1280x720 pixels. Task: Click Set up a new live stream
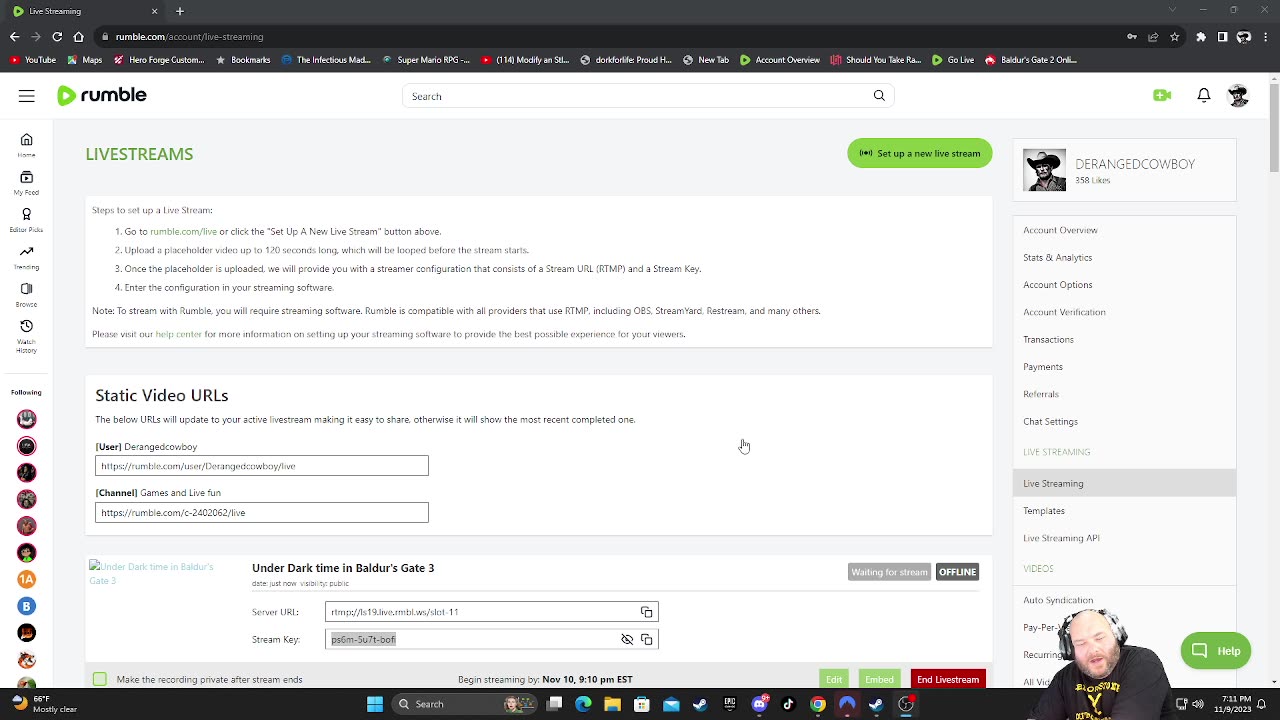tap(920, 153)
